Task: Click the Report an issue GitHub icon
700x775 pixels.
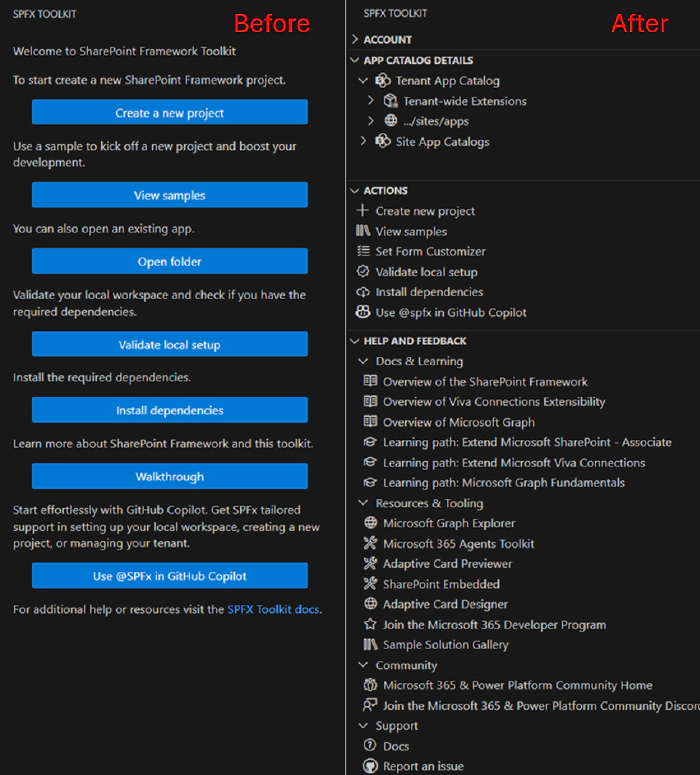Action: (371, 766)
